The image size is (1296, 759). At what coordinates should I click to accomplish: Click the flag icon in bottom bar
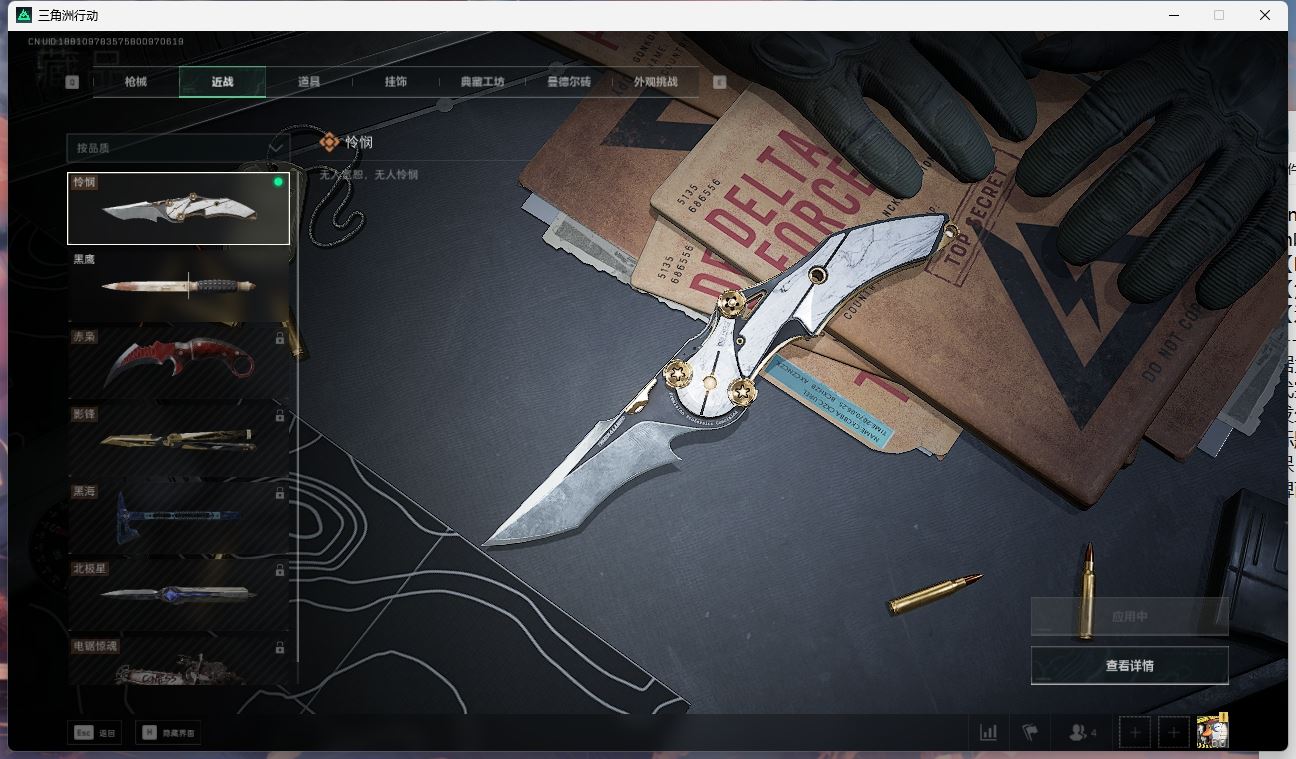1030,732
